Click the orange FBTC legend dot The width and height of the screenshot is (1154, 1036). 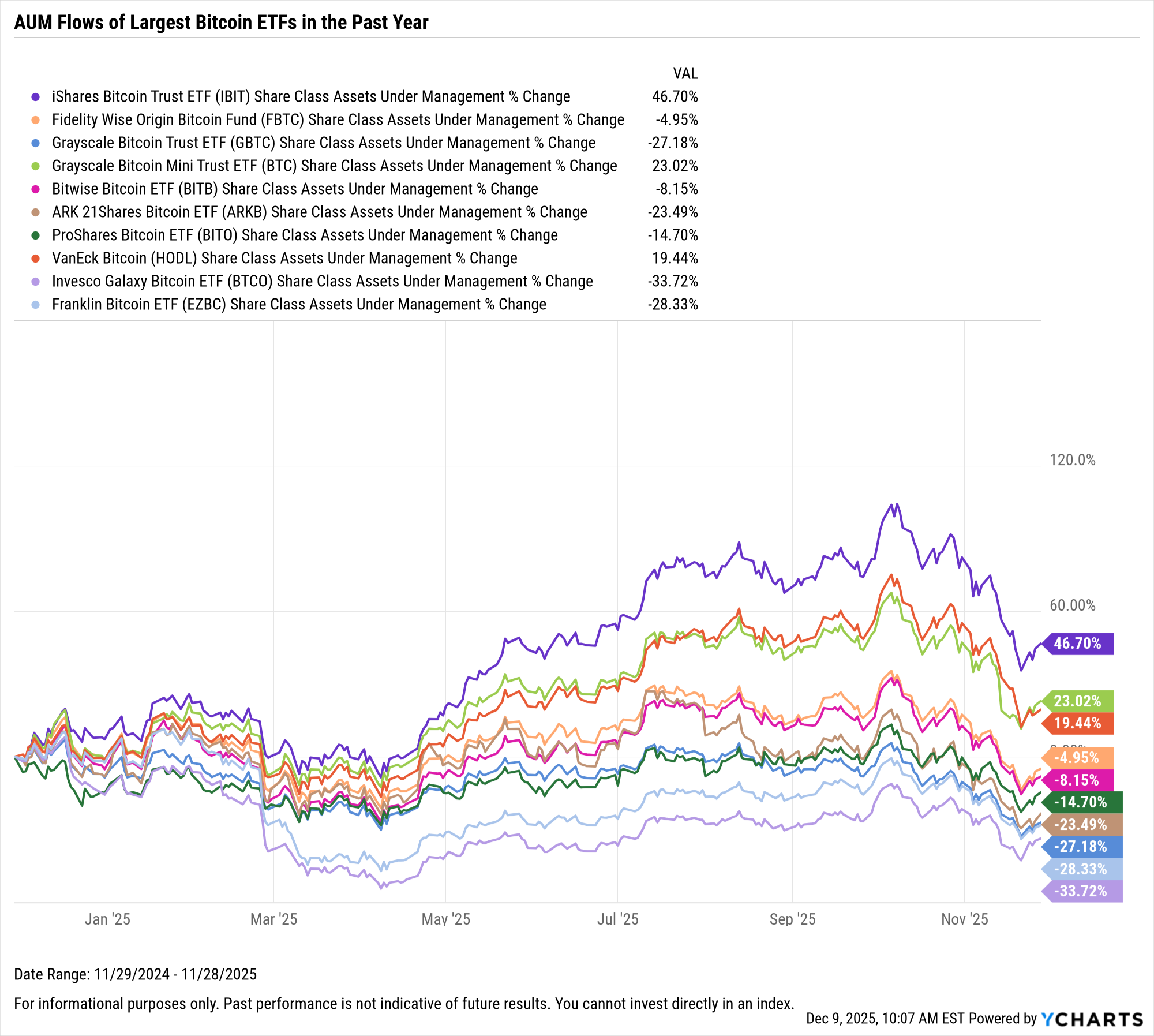36,120
